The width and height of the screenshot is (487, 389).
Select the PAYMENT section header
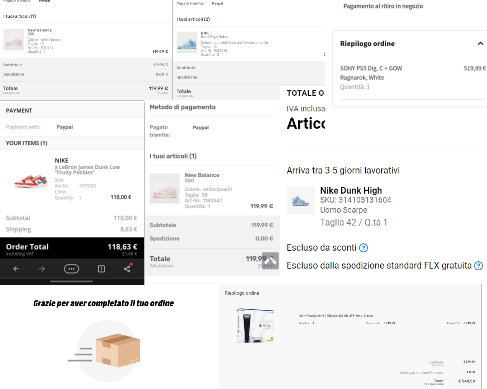tap(19, 111)
